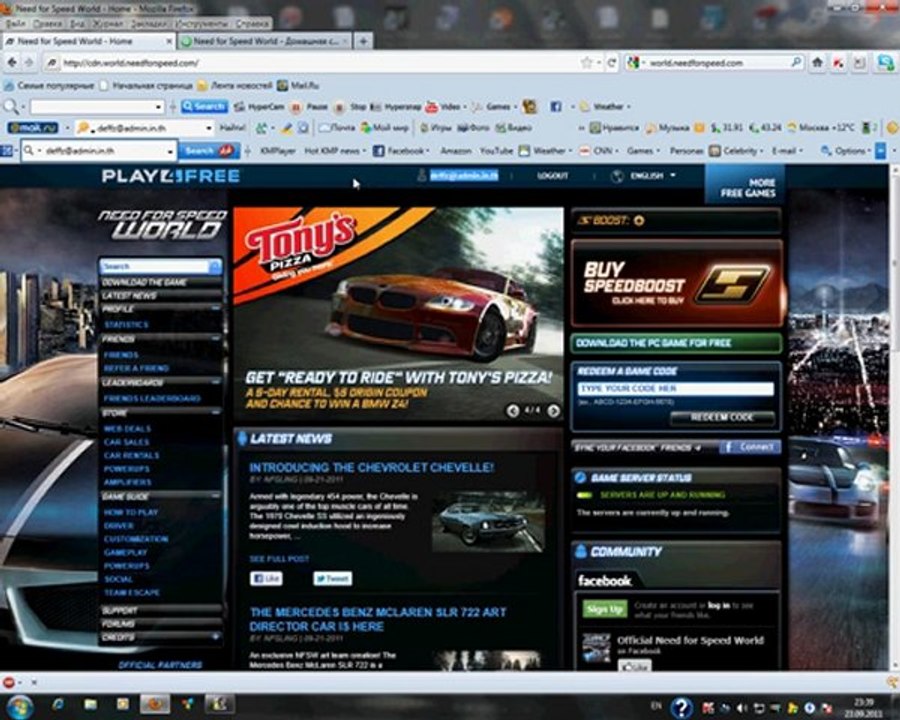This screenshot has height=720, width=900.
Task: Click the Logout link
Action: (x=553, y=176)
